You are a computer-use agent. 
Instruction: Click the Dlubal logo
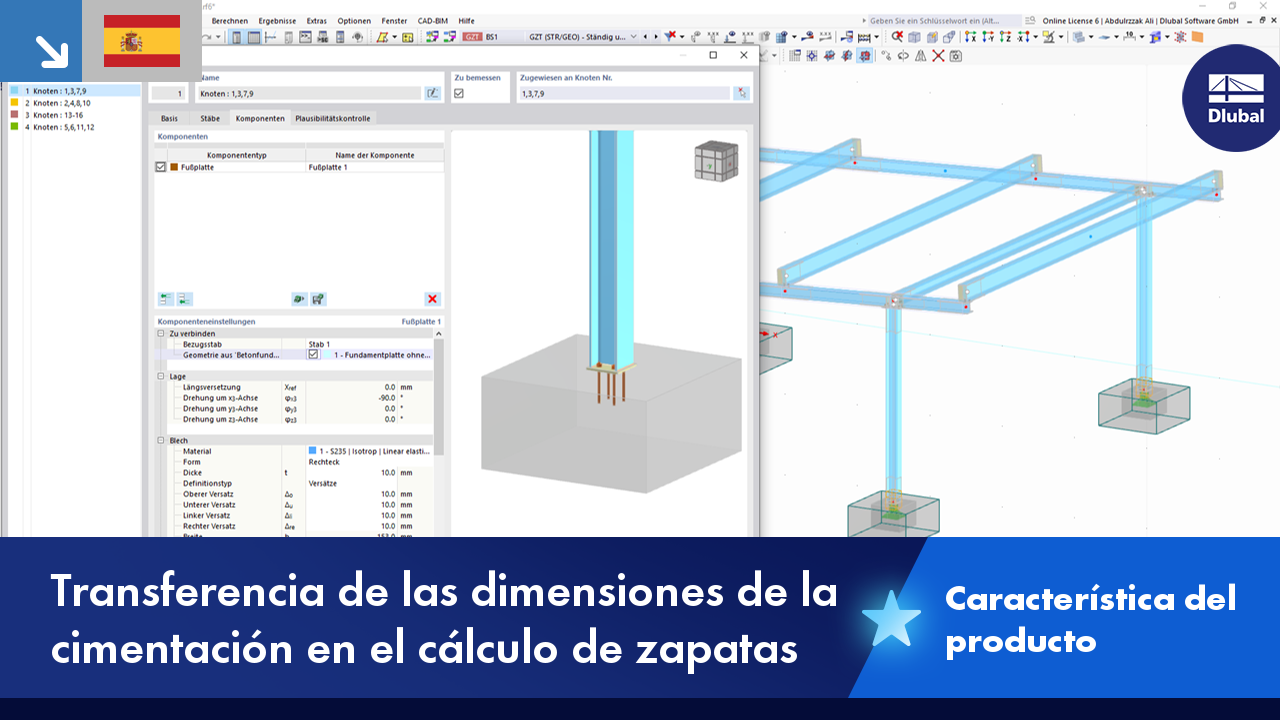pos(1233,98)
